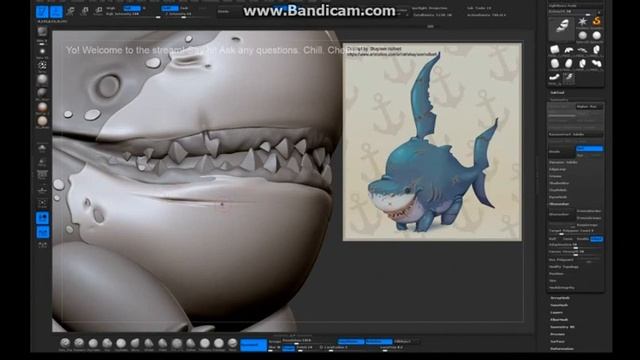
Task: Toggle the upper blue button in left shelf
Action: click(x=42, y=218)
